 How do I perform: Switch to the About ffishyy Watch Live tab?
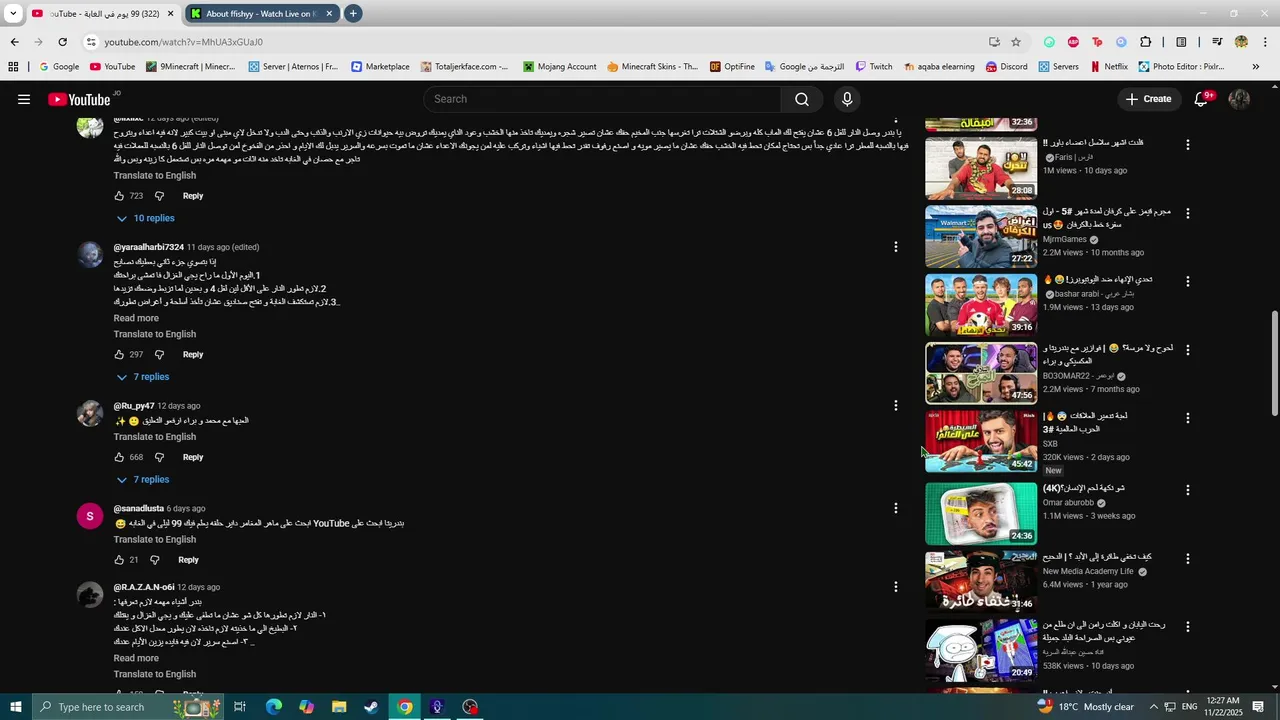pos(261,14)
